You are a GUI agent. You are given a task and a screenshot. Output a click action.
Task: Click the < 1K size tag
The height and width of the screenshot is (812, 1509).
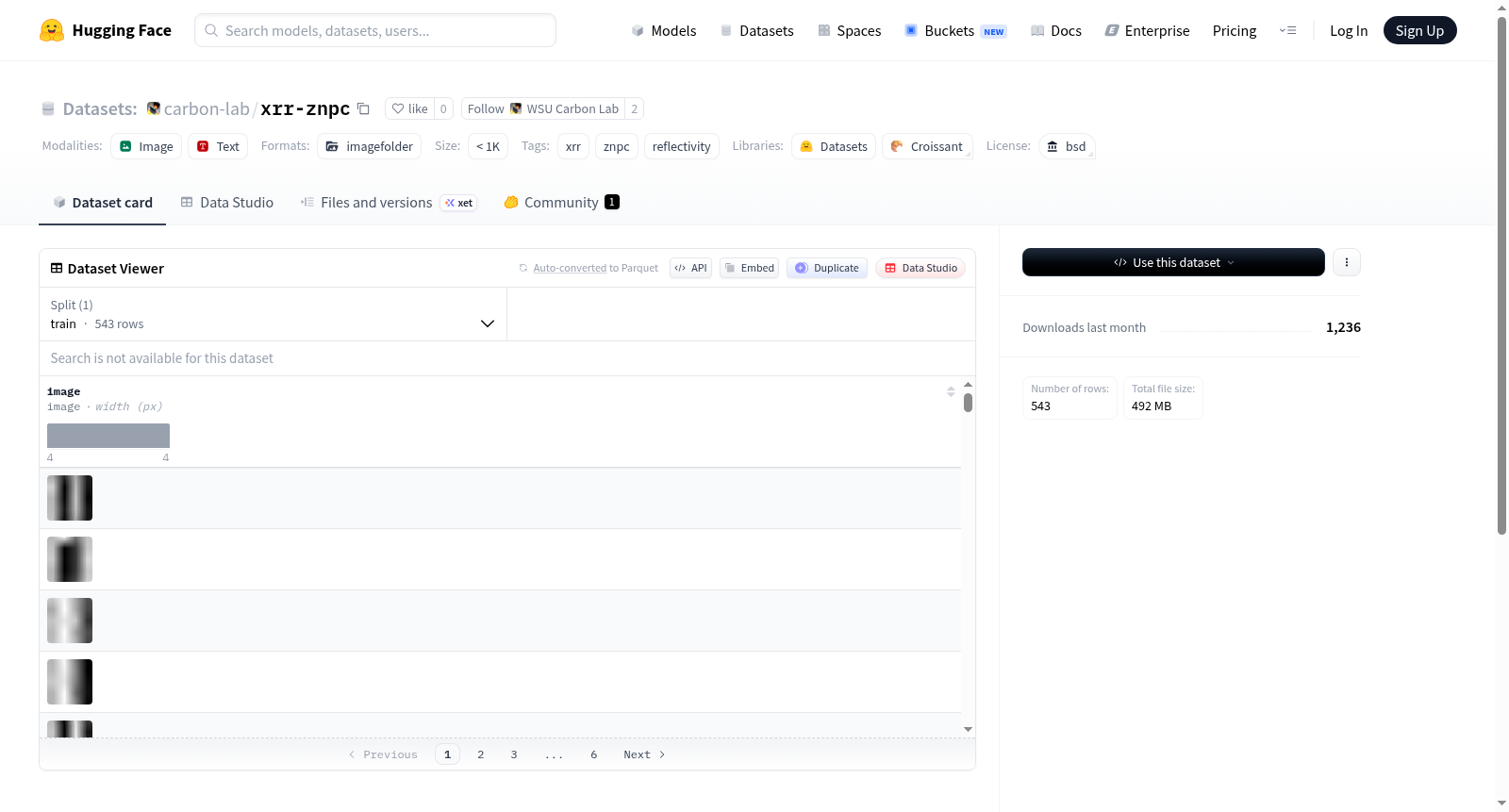pyautogui.click(x=488, y=146)
